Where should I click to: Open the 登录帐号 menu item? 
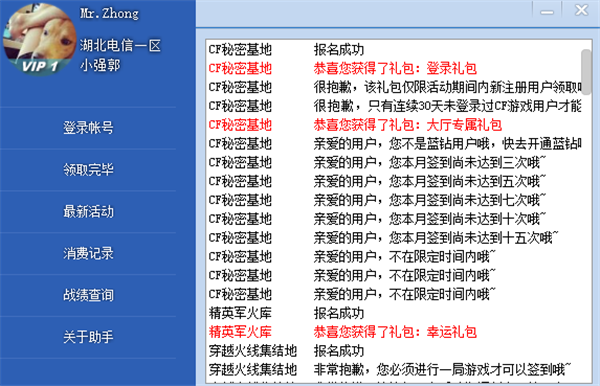pos(88,128)
